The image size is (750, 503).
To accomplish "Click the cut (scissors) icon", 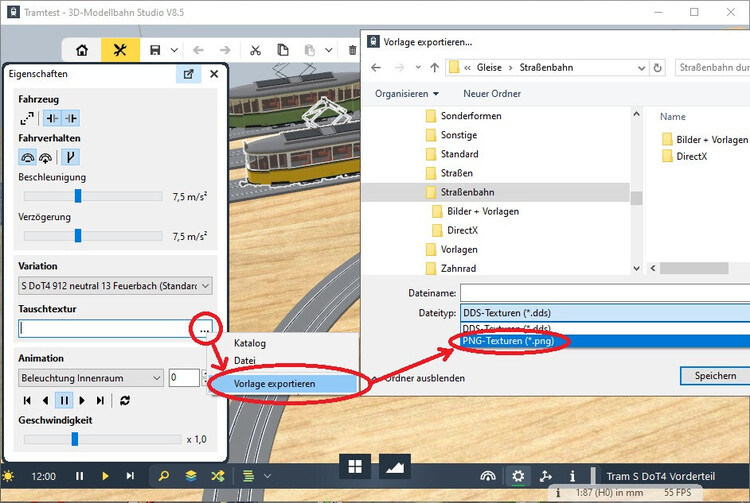I will [256, 50].
